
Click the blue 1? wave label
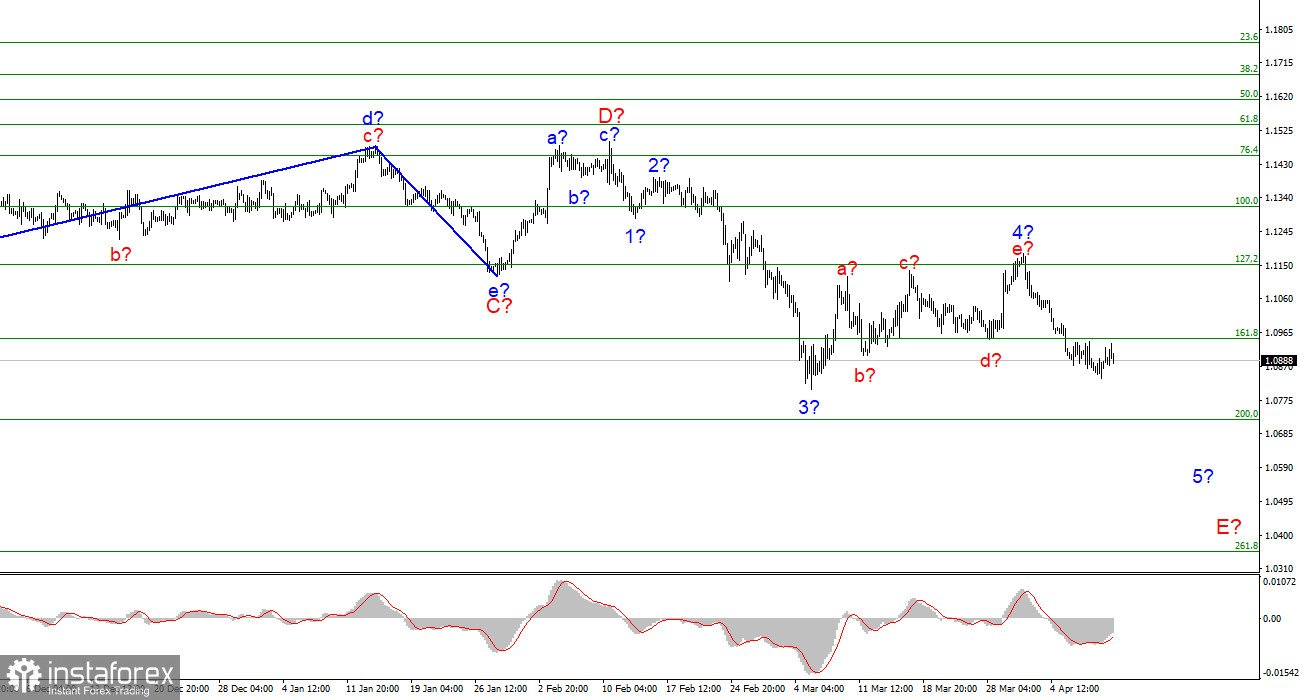click(635, 237)
